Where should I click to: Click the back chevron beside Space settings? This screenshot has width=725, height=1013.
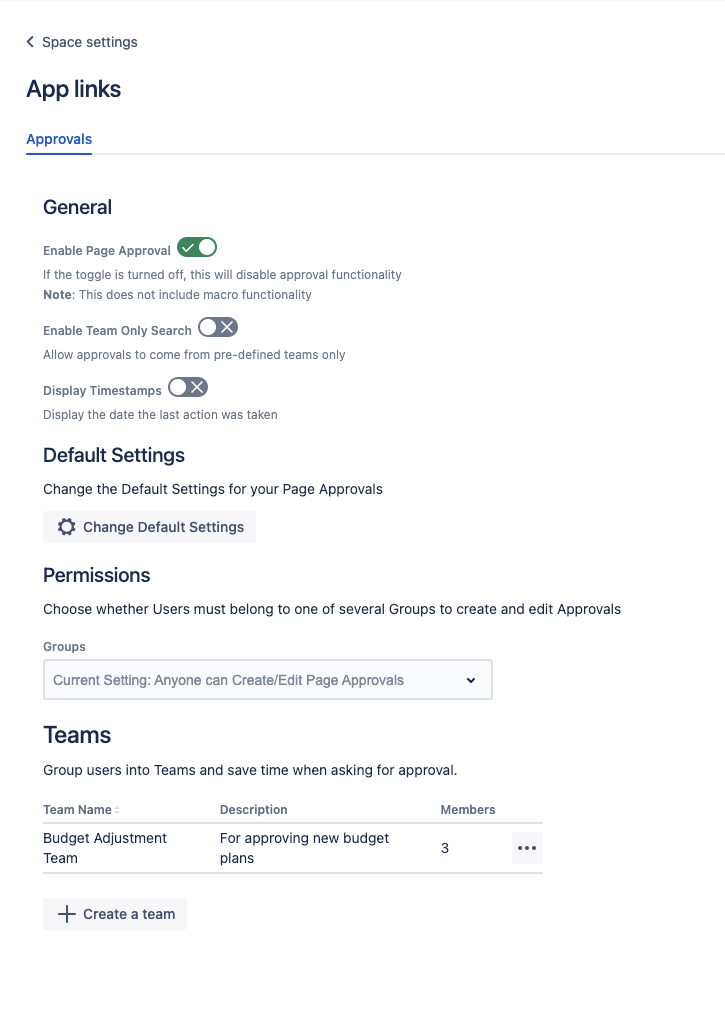(x=31, y=42)
